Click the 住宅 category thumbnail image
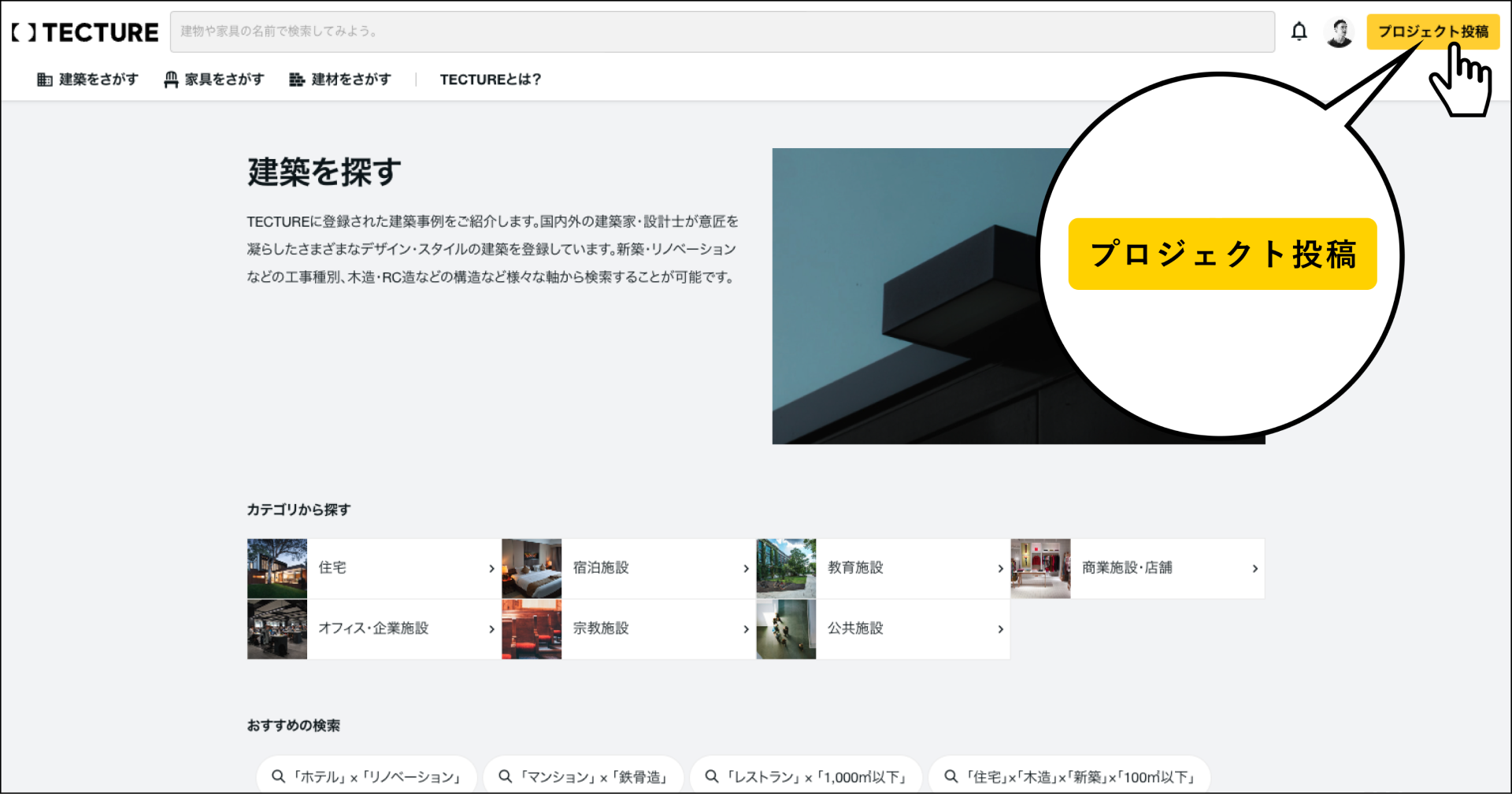Viewport: 1512px width, 794px height. click(x=276, y=568)
